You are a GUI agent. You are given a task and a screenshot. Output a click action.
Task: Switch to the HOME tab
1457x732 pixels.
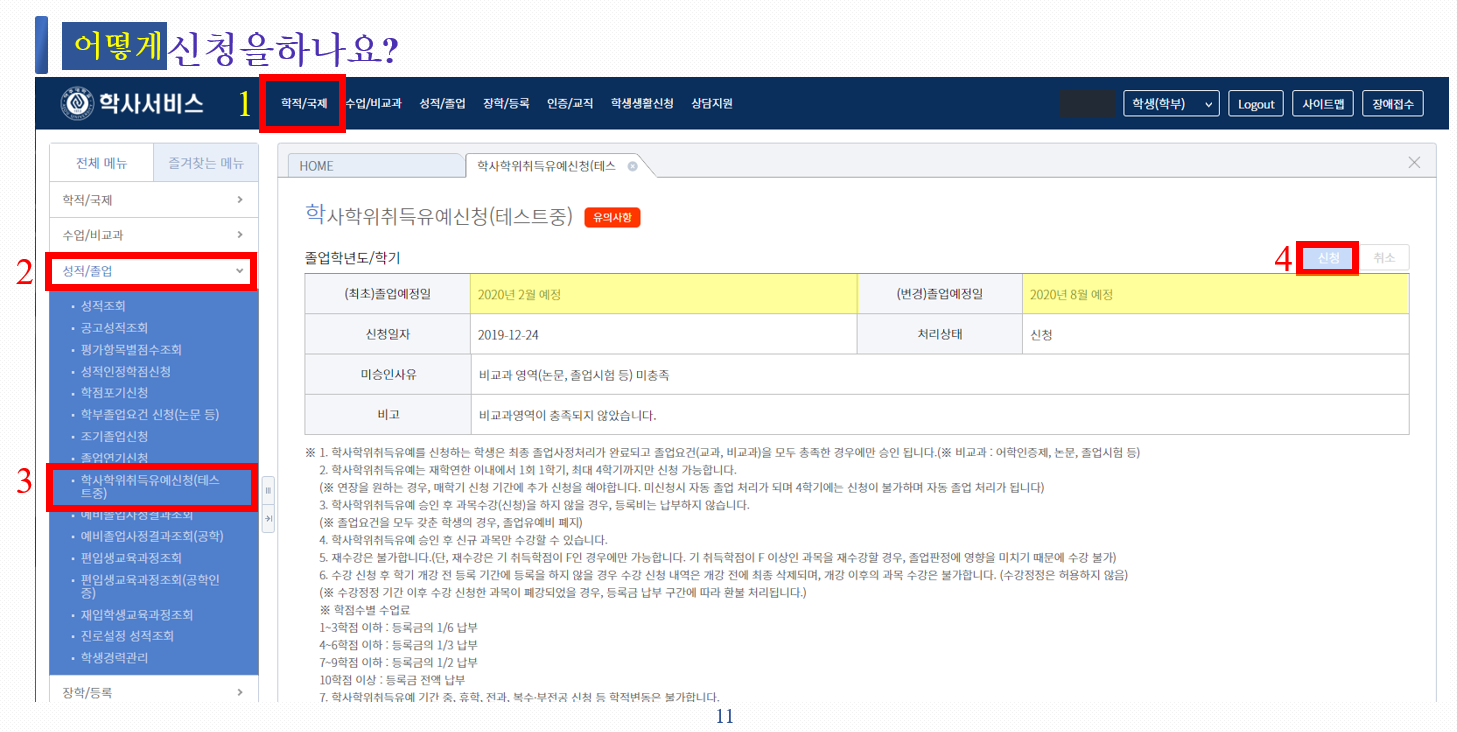click(x=317, y=166)
